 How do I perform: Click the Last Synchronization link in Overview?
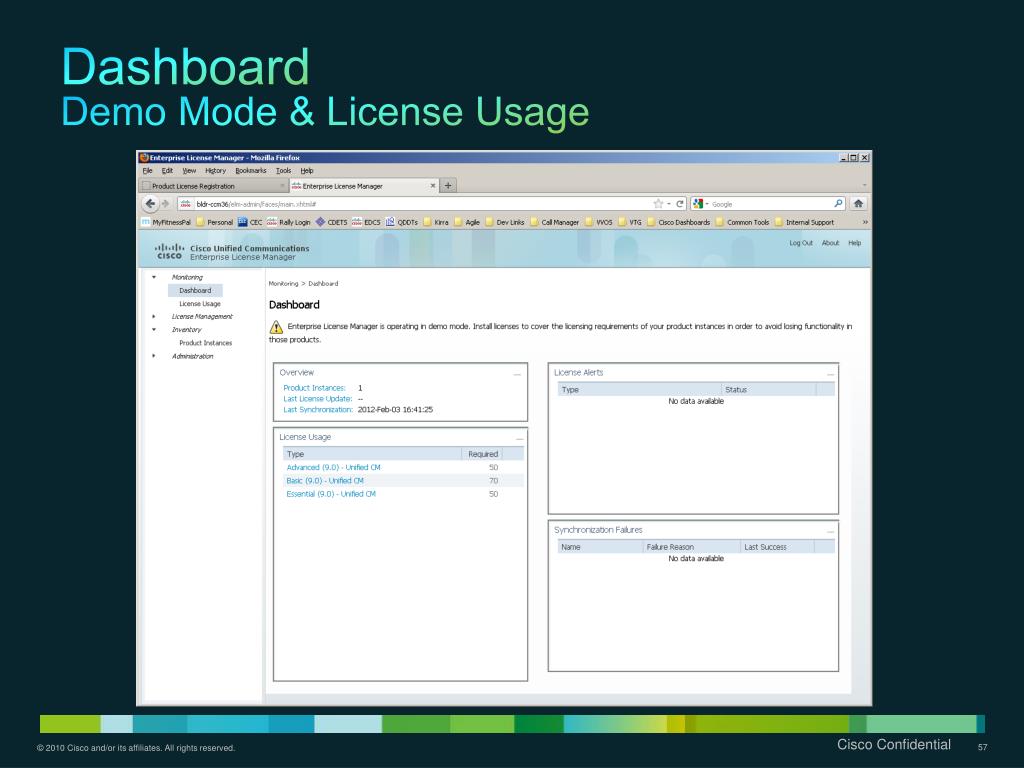pyautogui.click(x=318, y=409)
